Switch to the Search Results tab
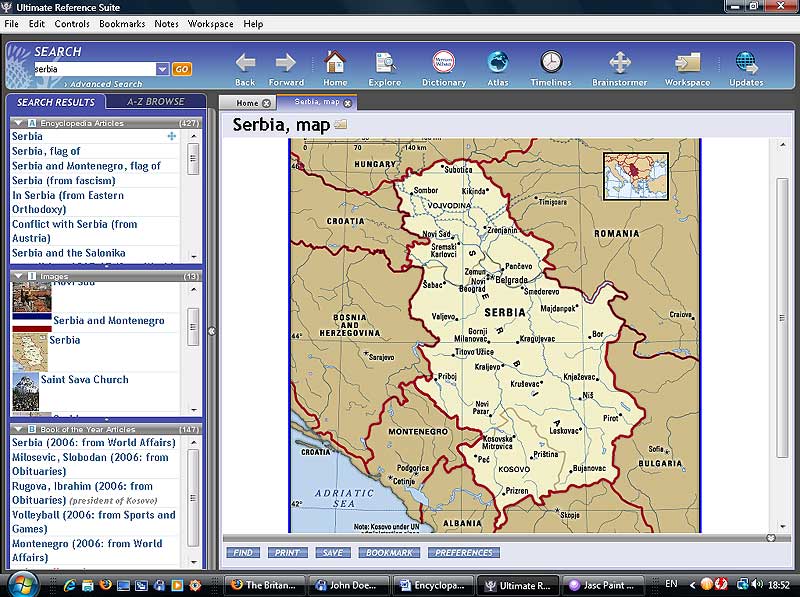 [x=56, y=102]
